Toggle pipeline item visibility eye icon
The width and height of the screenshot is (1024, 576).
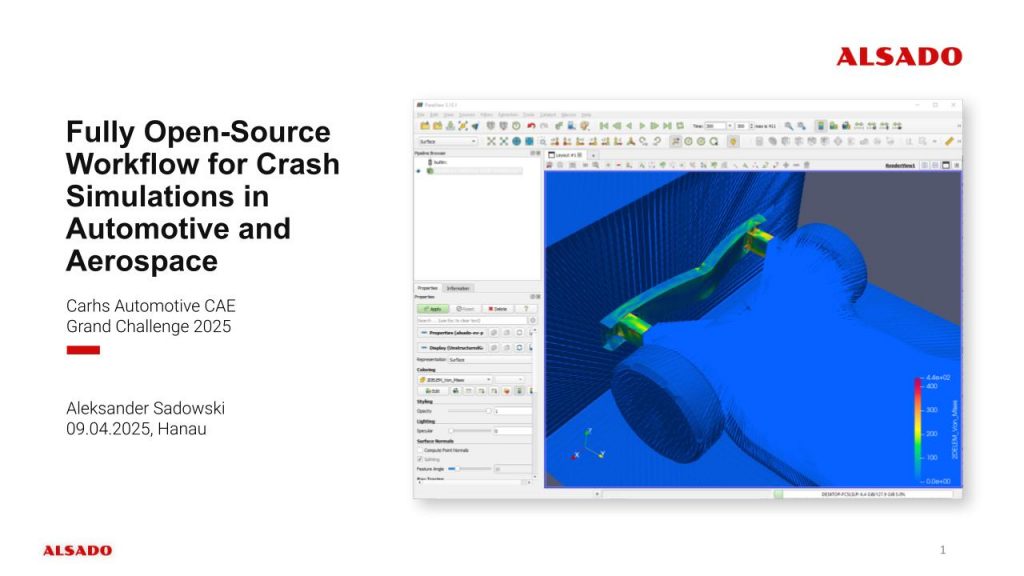(419, 170)
